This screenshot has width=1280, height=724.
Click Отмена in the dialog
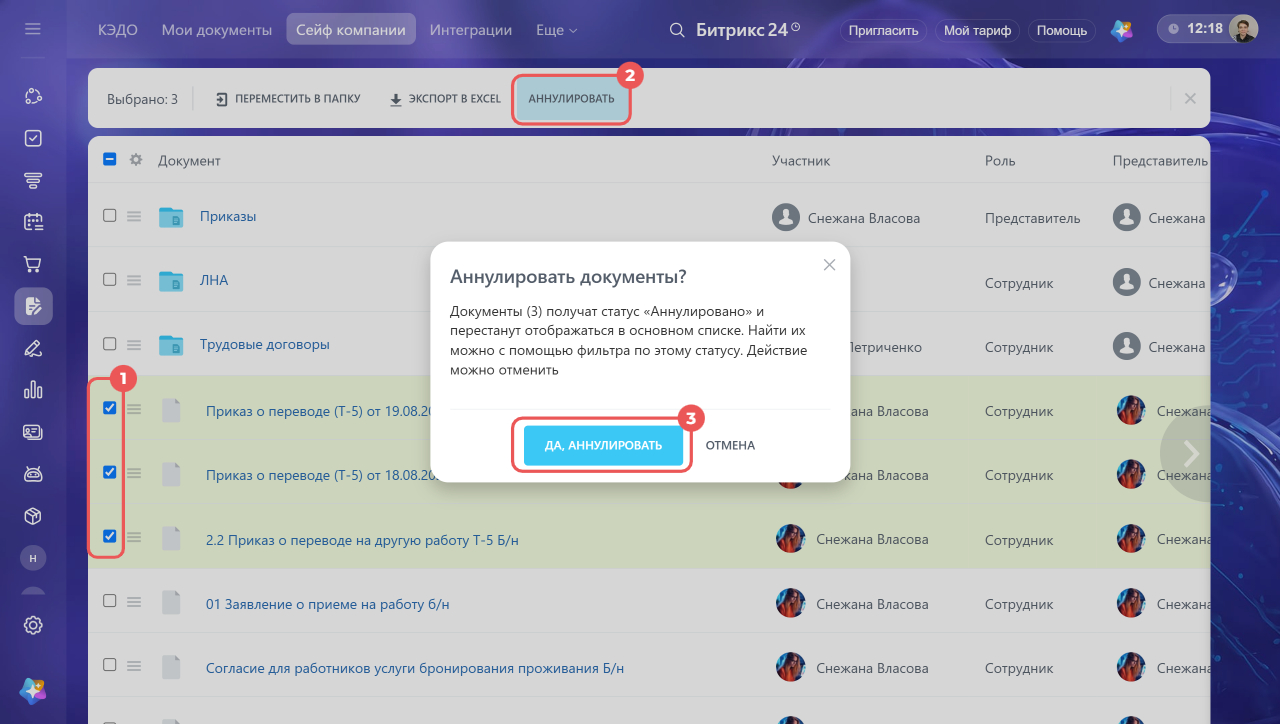click(730, 445)
